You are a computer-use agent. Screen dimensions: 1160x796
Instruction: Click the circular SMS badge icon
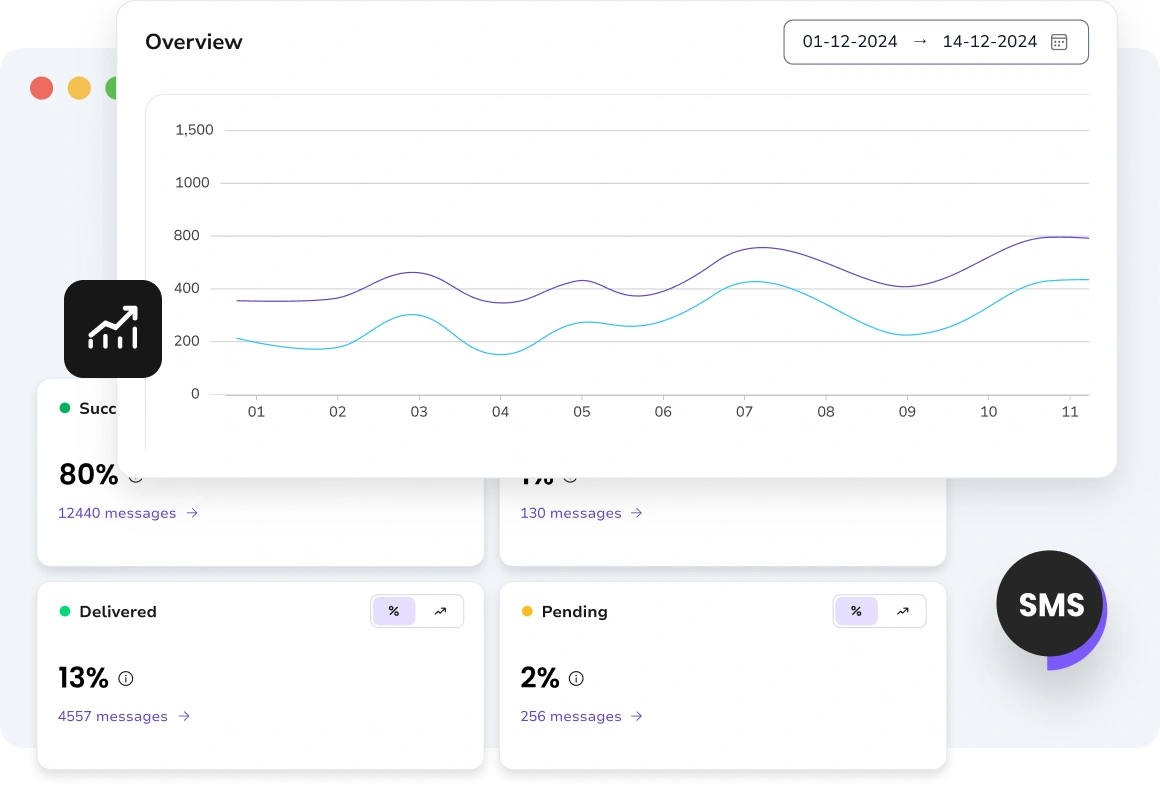1050,604
